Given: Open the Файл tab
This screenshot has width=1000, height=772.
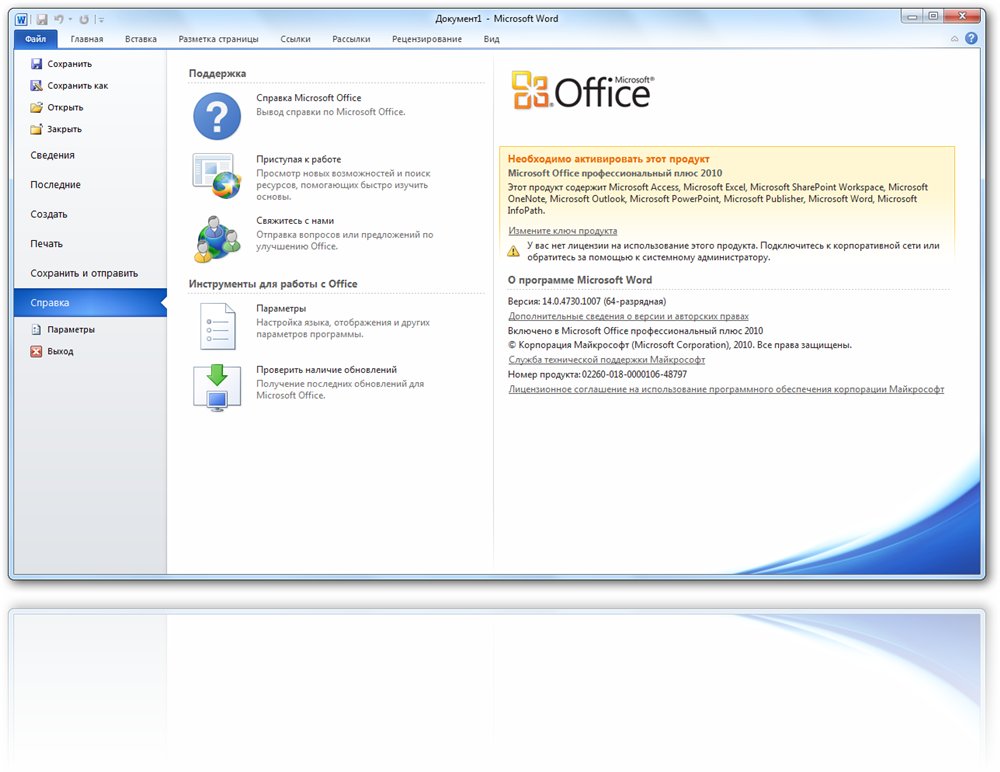Looking at the screenshot, I should [36, 39].
